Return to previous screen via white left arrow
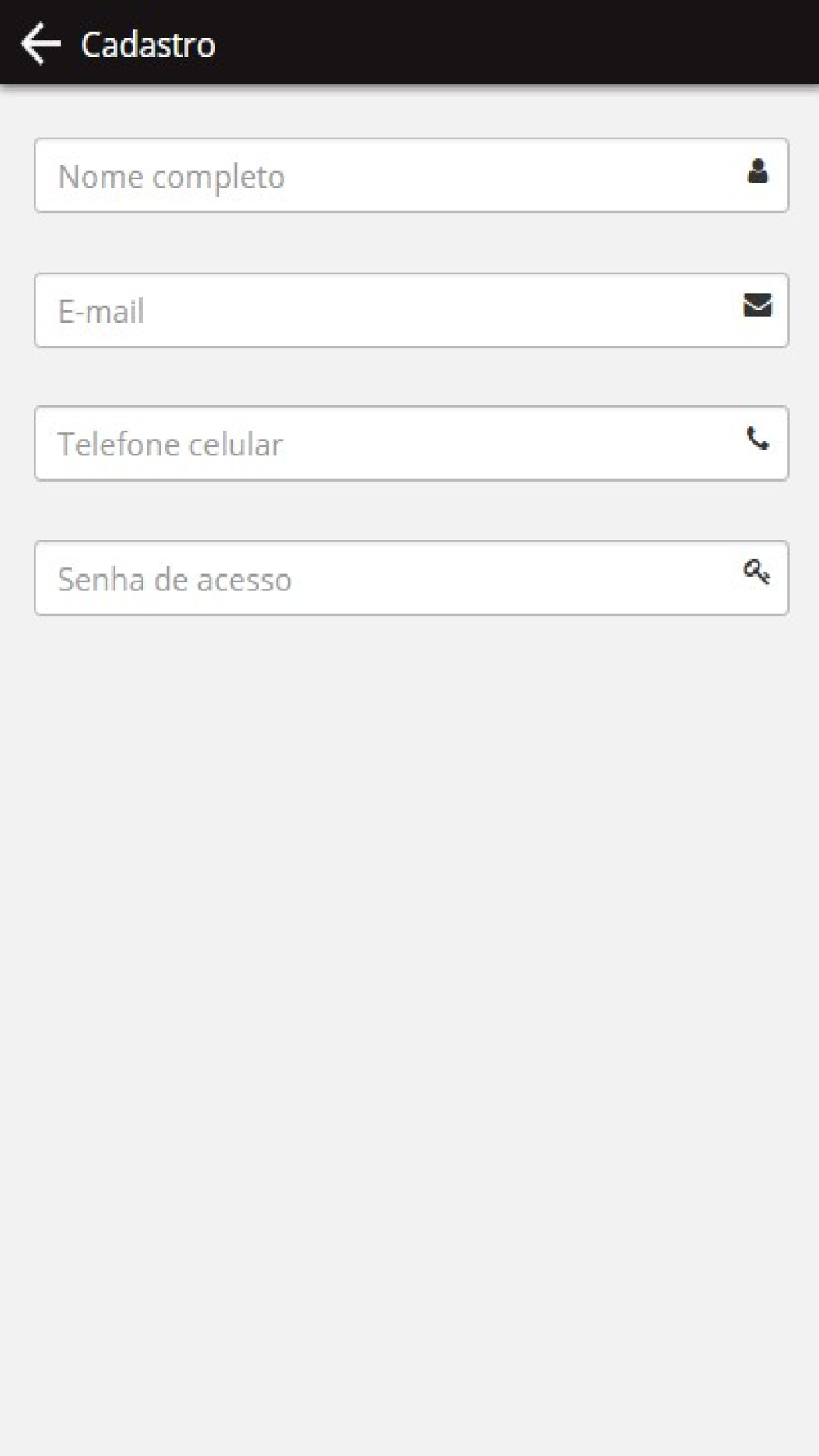This screenshot has height=1456, width=819. pyautogui.click(x=41, y=43)
